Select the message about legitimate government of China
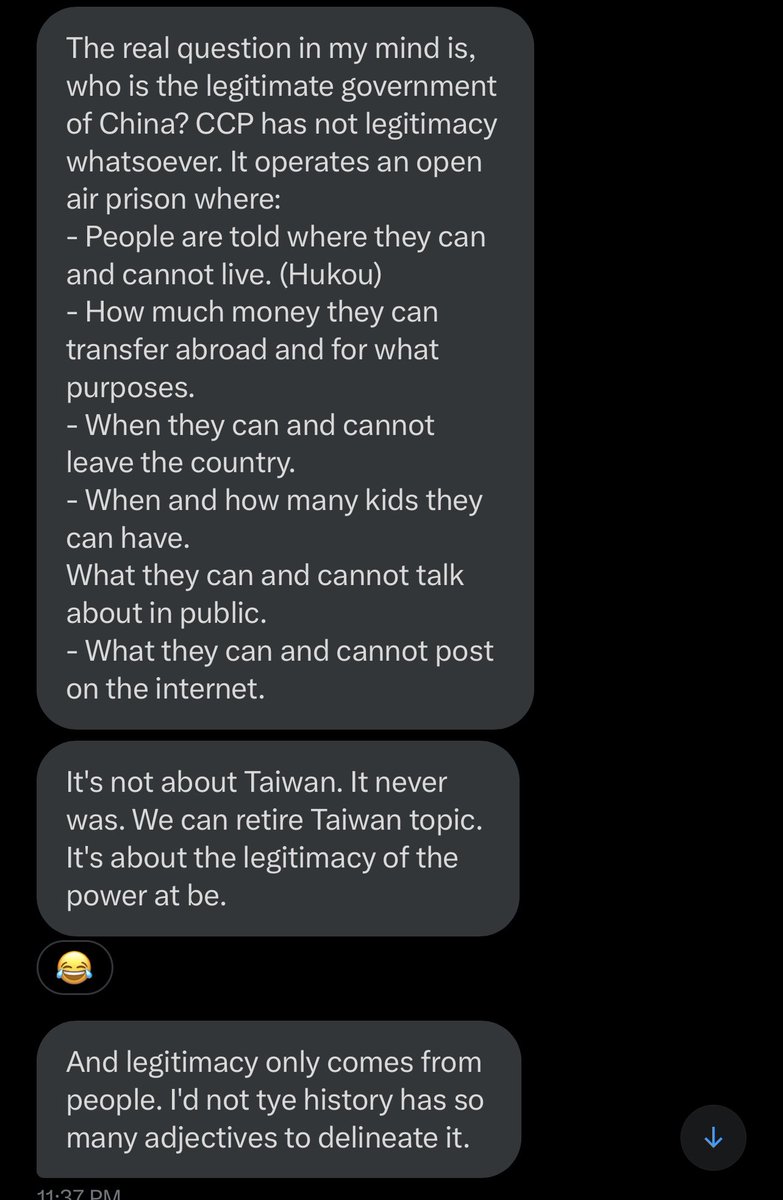This screenshot has width=783, height=1200. [285, 367]
